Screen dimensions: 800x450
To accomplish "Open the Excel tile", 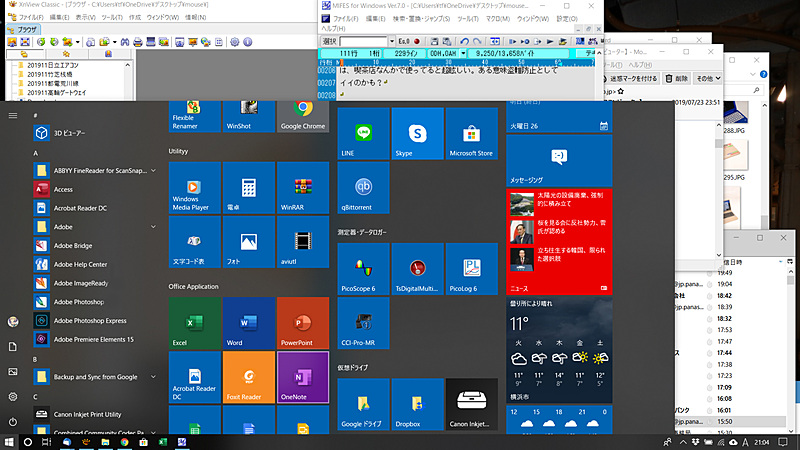I will [x=194, y=323].
